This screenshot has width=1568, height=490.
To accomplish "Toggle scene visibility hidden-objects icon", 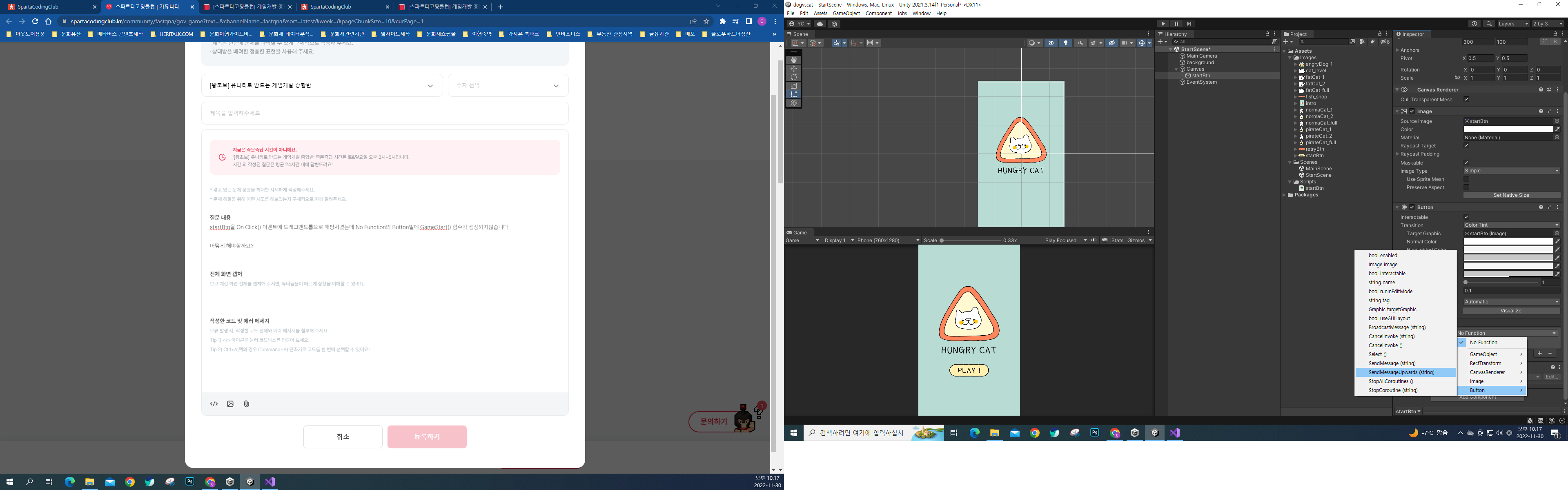I will [1112, 42].
